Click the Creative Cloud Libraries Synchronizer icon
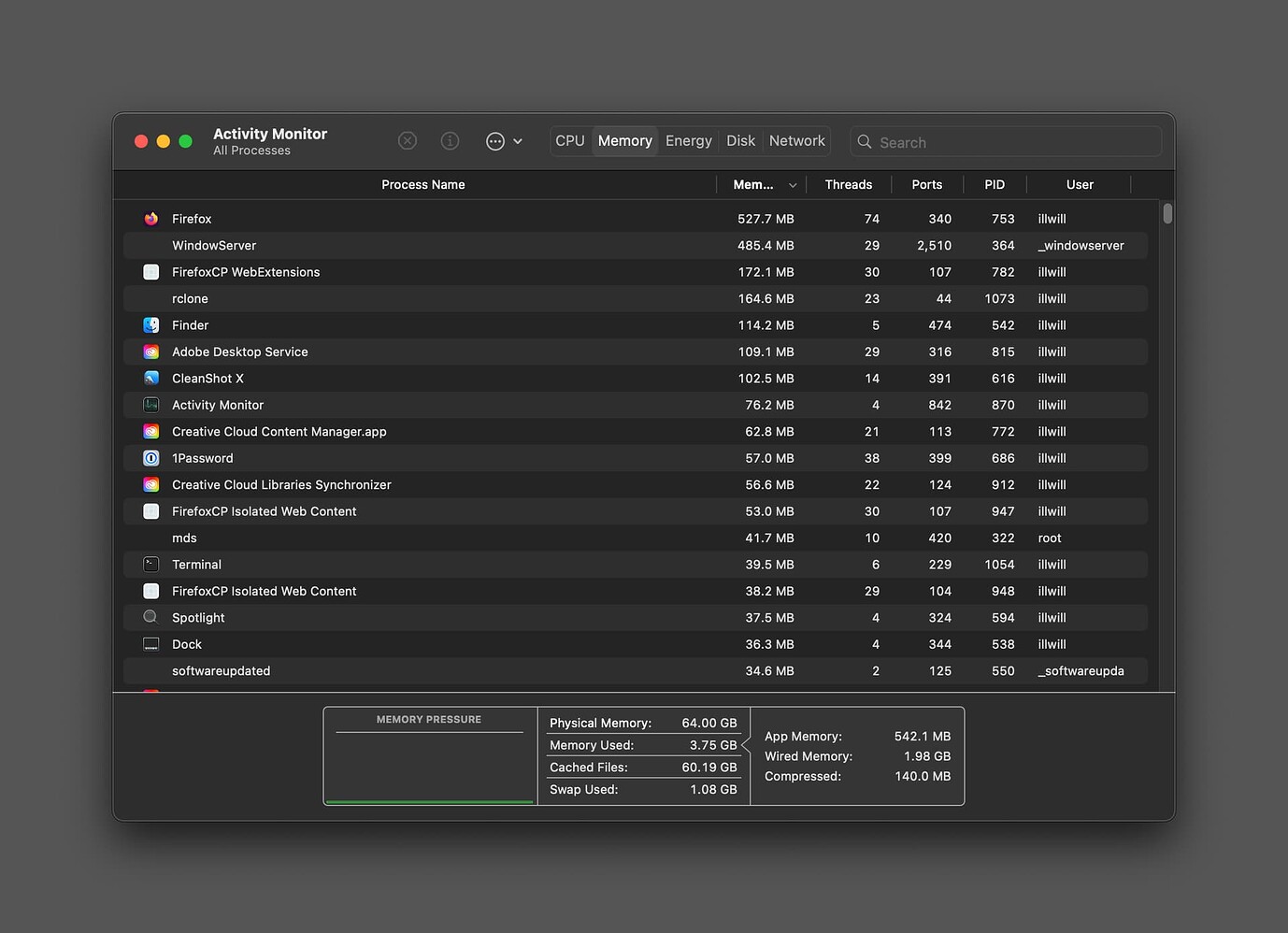This screenshot has height=933, width=1288. (150, 484)
